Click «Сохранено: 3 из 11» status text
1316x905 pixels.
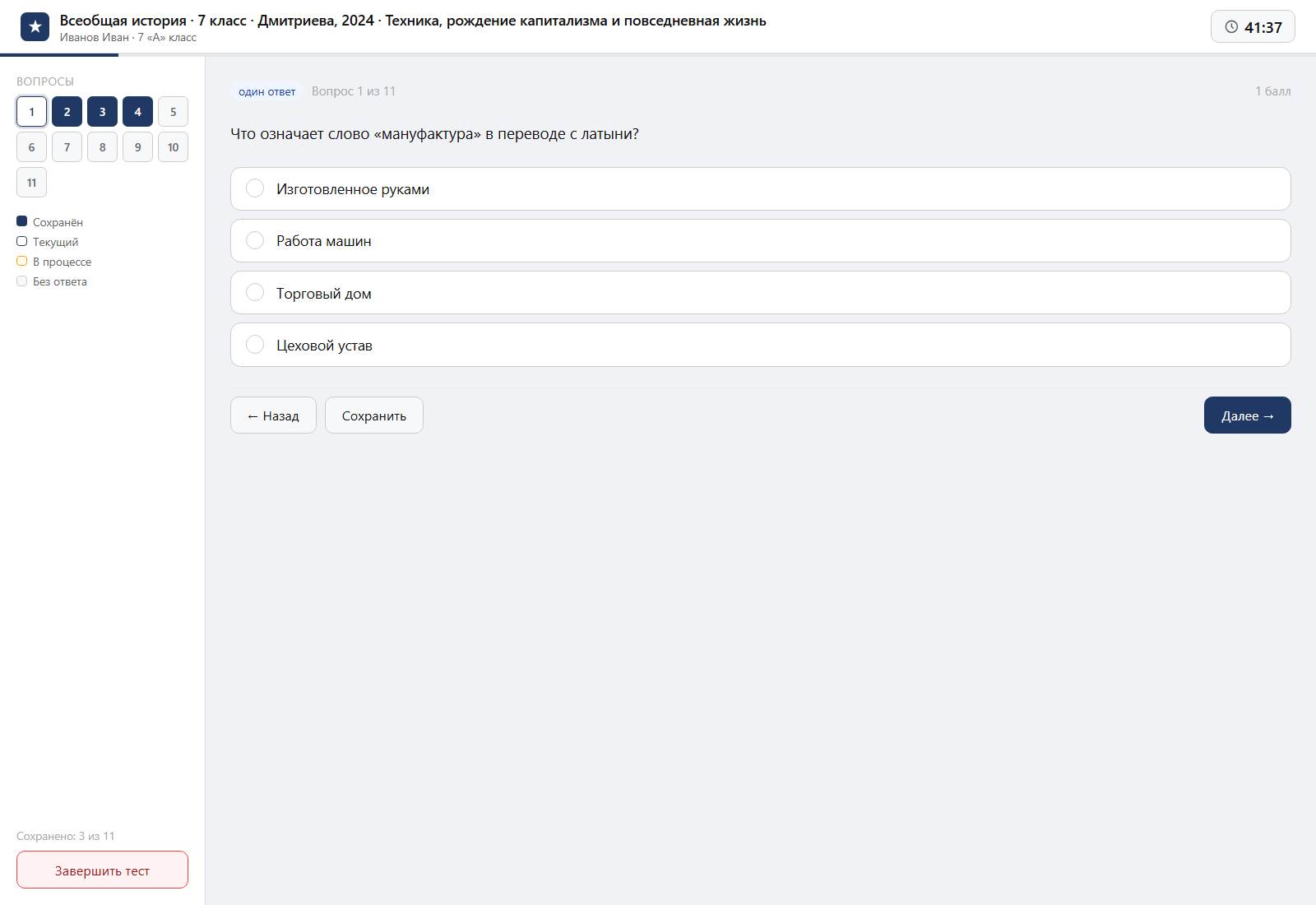(x=66, y=836)
